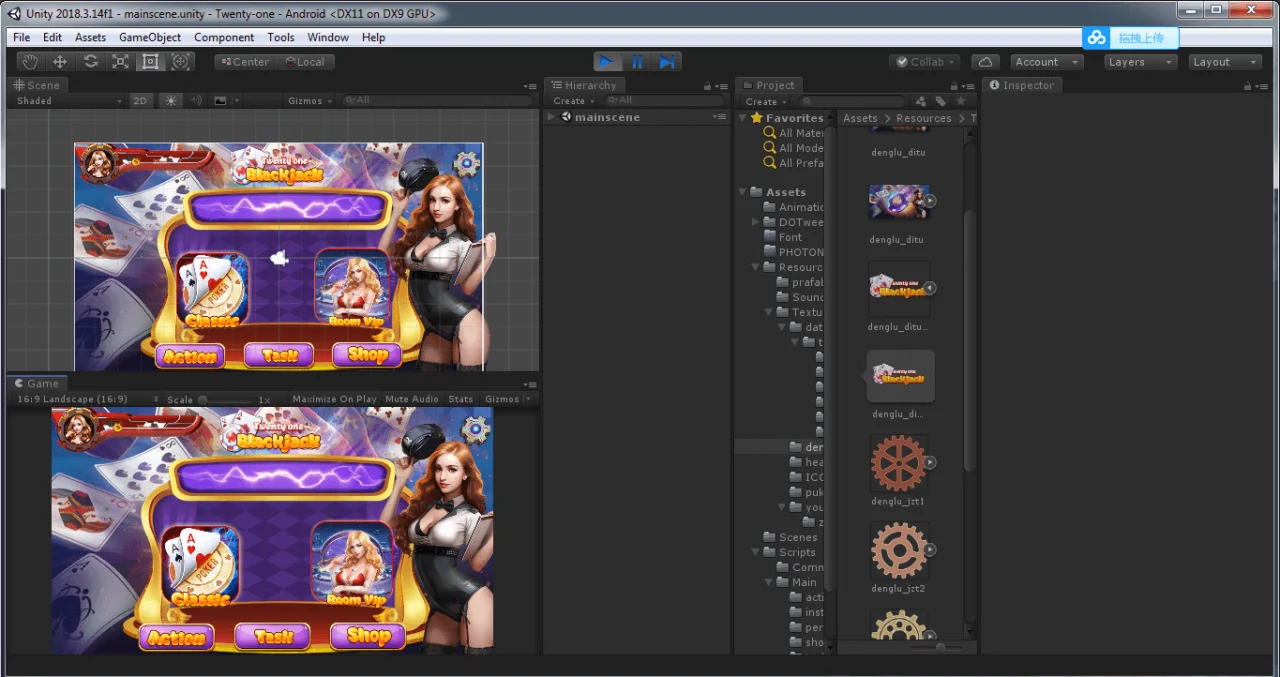This screenshot has width=1280, height=677.
Task: Open the Layers dropdown
Action: pos(1141,62)
